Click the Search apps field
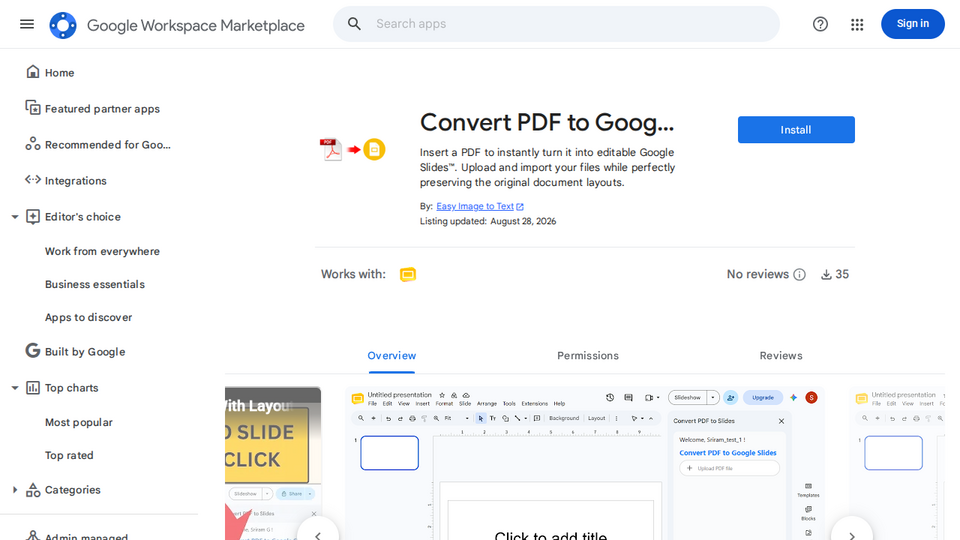Screen dimensions: 960x540 coord(556,24)
